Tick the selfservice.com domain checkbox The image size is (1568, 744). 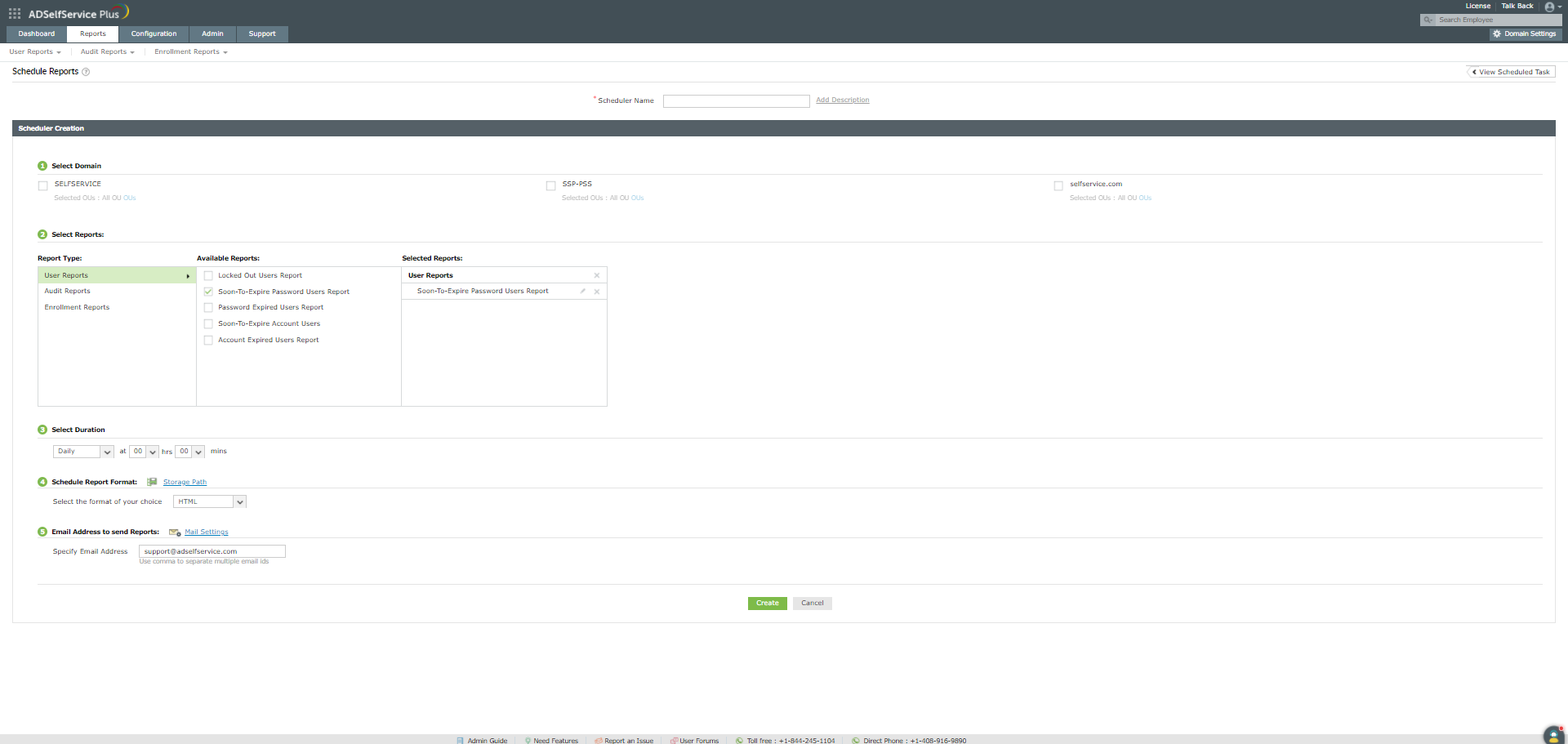(1058, 186)
